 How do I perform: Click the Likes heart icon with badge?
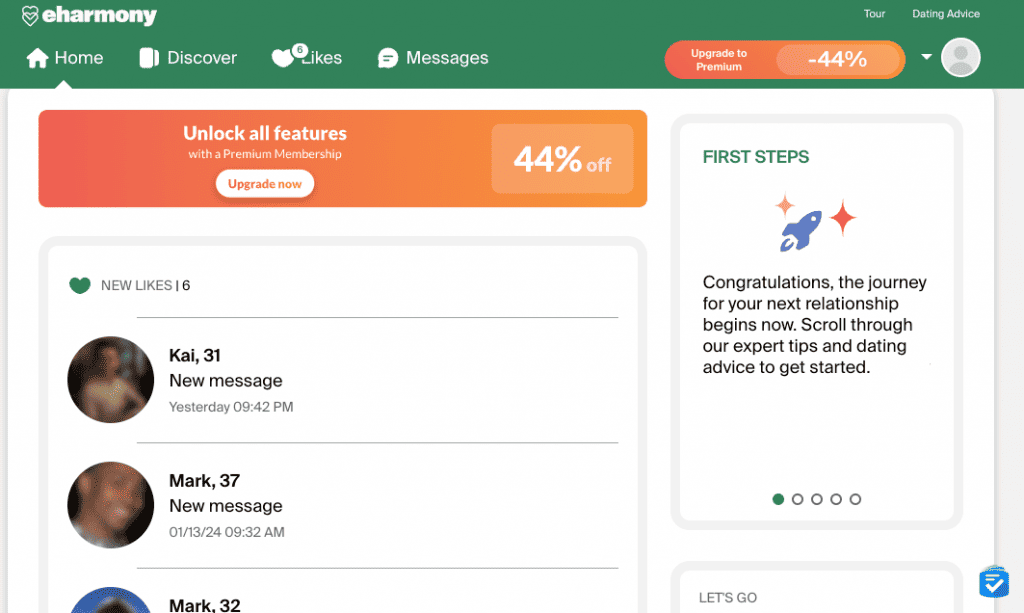[284, 58]
